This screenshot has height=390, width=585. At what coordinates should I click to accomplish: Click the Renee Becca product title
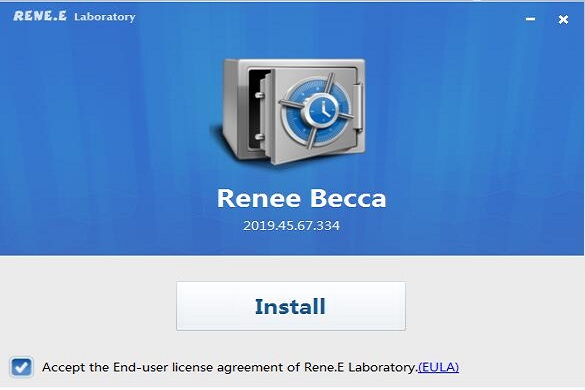coord(301,198)
